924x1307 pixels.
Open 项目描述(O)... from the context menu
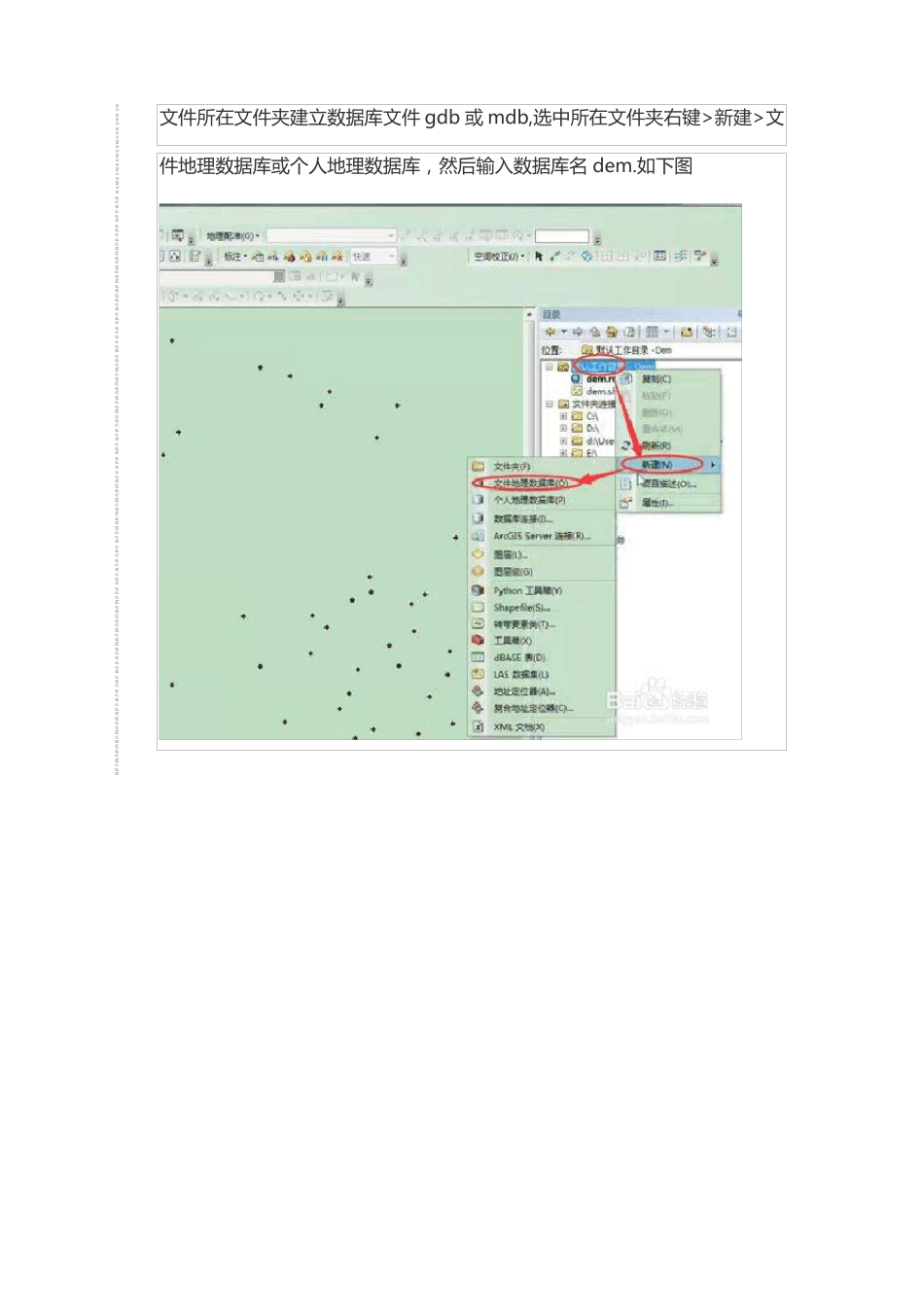(x=669, y=483)
